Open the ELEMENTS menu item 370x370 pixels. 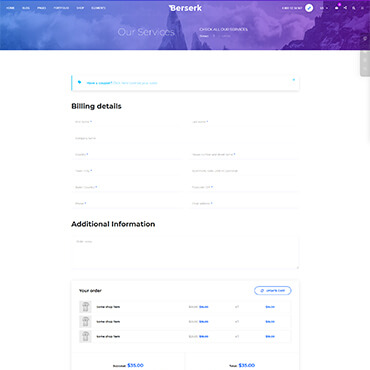(x=98, y=8)
